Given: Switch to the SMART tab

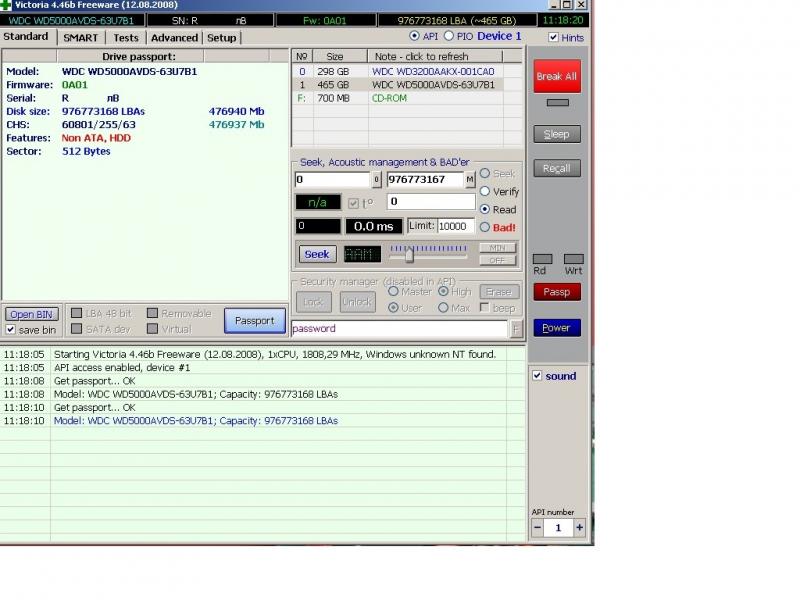Looking at the screenshot, I should (80, 38).
